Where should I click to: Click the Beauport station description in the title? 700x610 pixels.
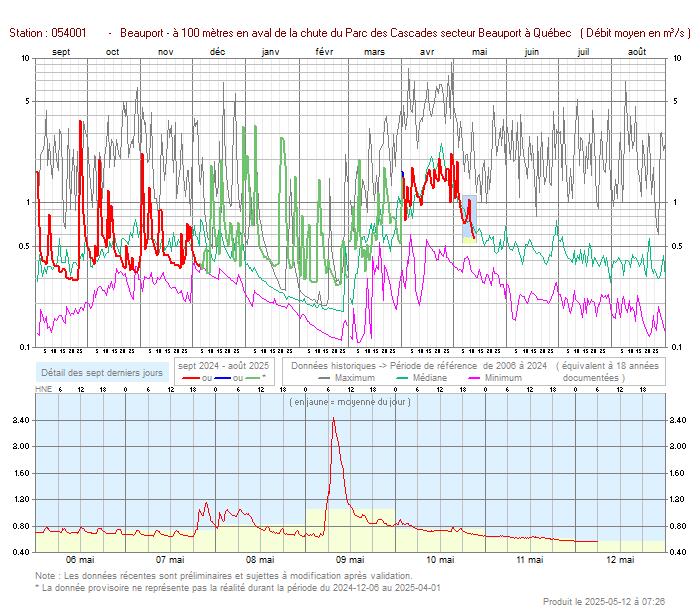(346, 33)
